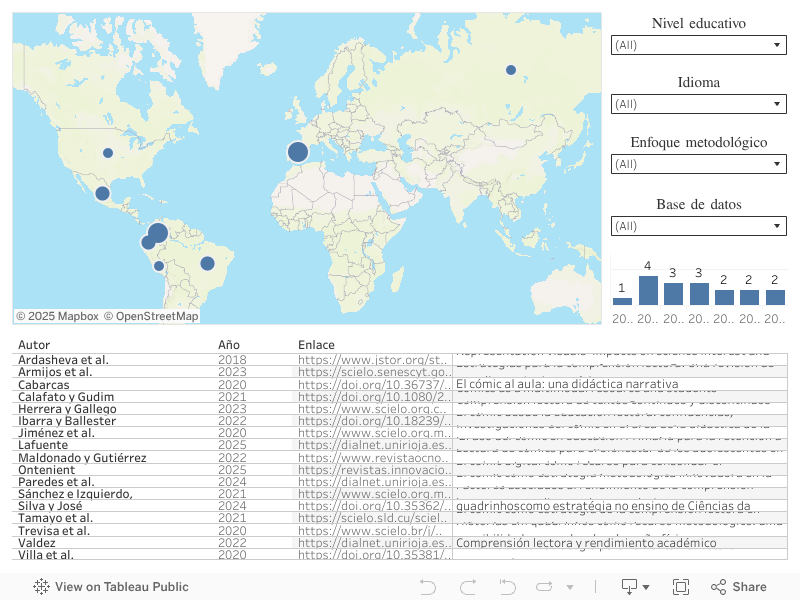The height and width of the screenshot is (600, 800).
Task: Open Calafato y Gudim doi link
Action: coord(374,396)
